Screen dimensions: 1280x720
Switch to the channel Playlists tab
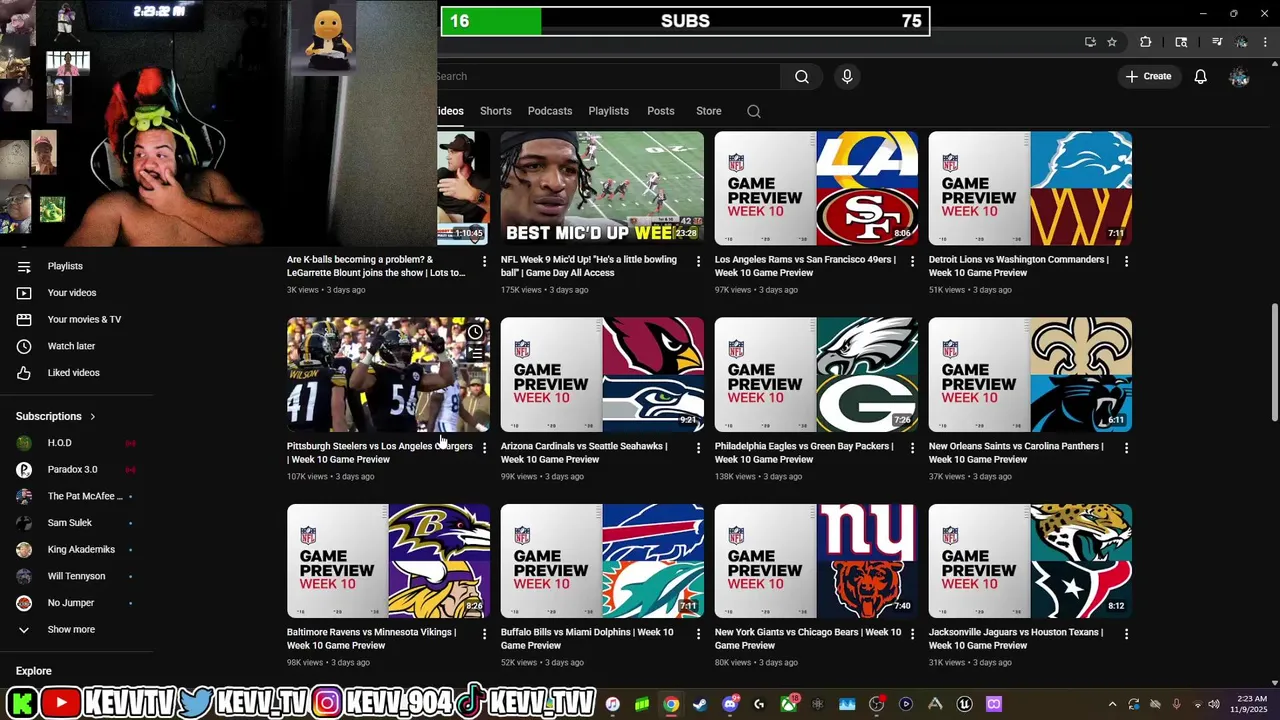pos(608,111)
